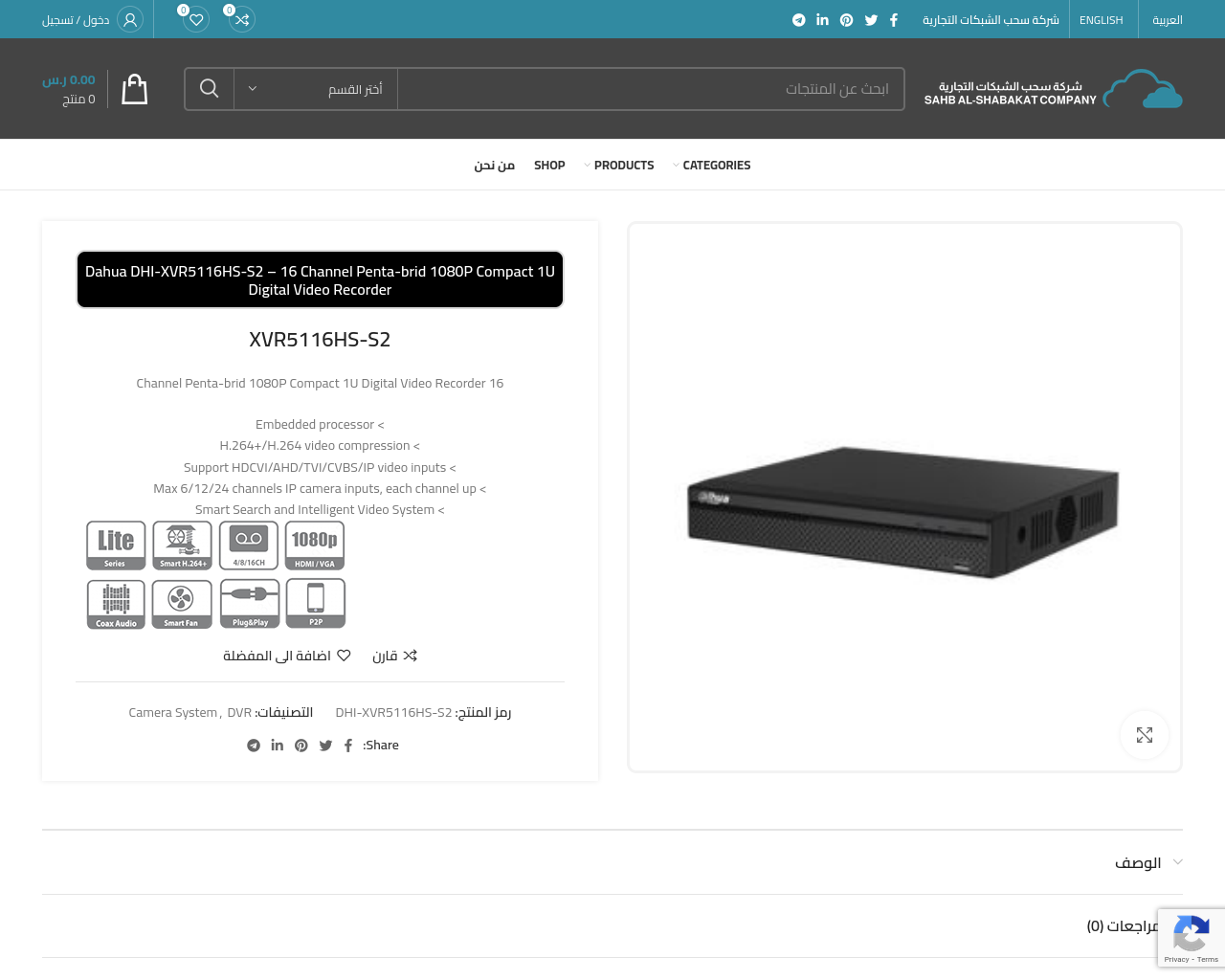Image resolution: width=1225 pixels, height=980 pixels.
Task: Click the ابحث عن المنتجات search field
Action: click(651, 89)
